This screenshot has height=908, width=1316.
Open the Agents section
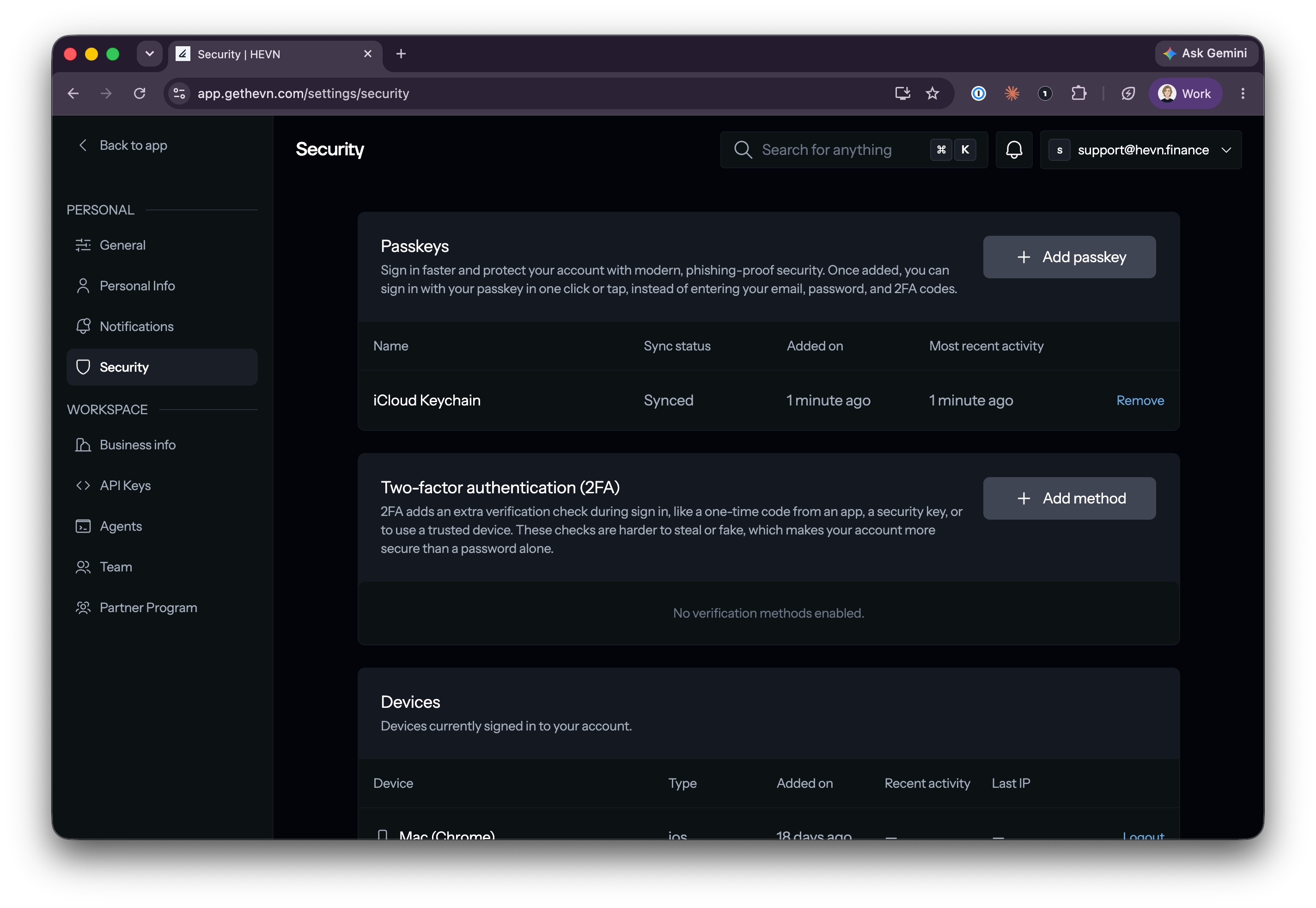[x=162, y=526]
